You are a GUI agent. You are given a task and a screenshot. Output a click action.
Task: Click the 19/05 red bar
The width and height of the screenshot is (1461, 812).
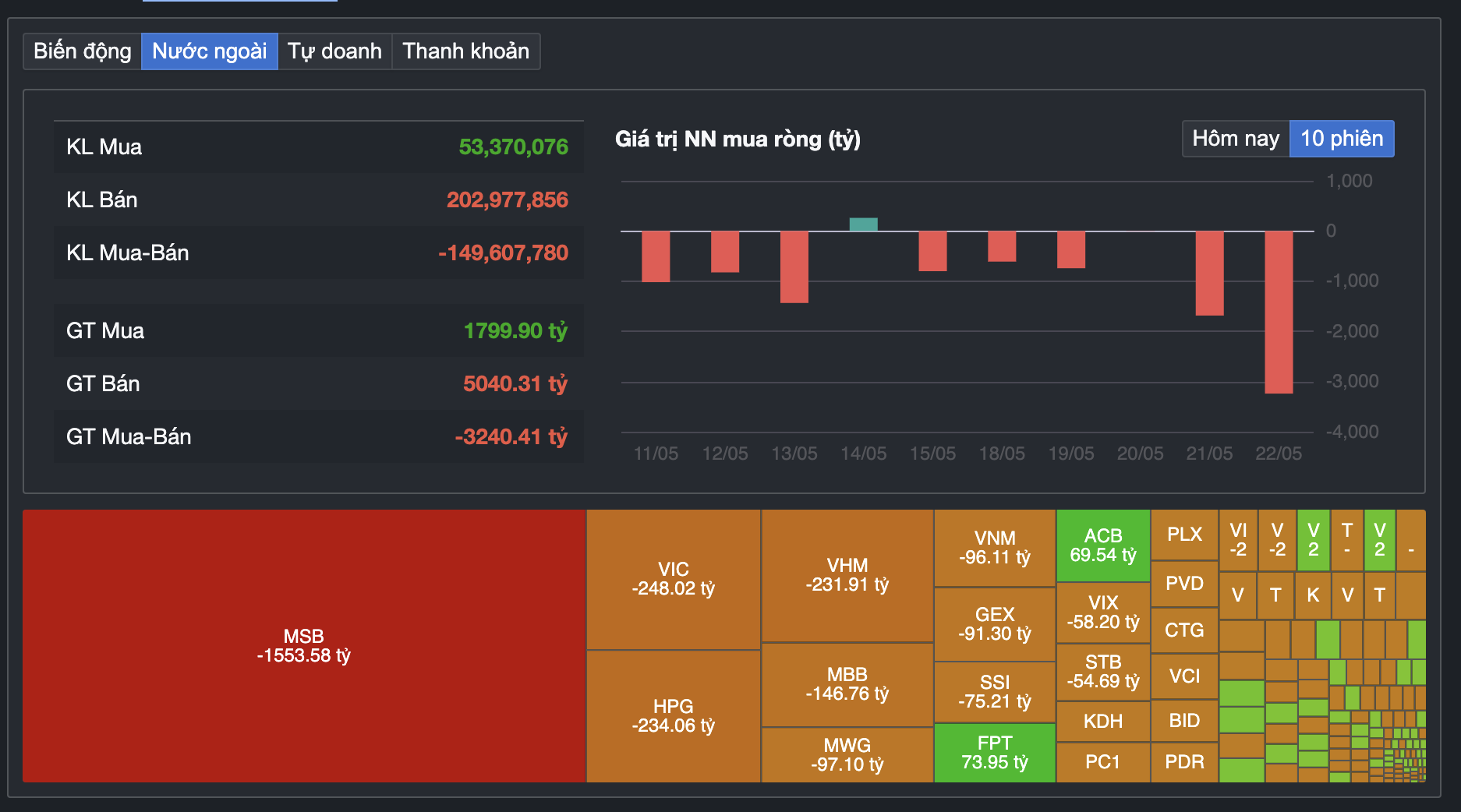tap(1071, 249)
